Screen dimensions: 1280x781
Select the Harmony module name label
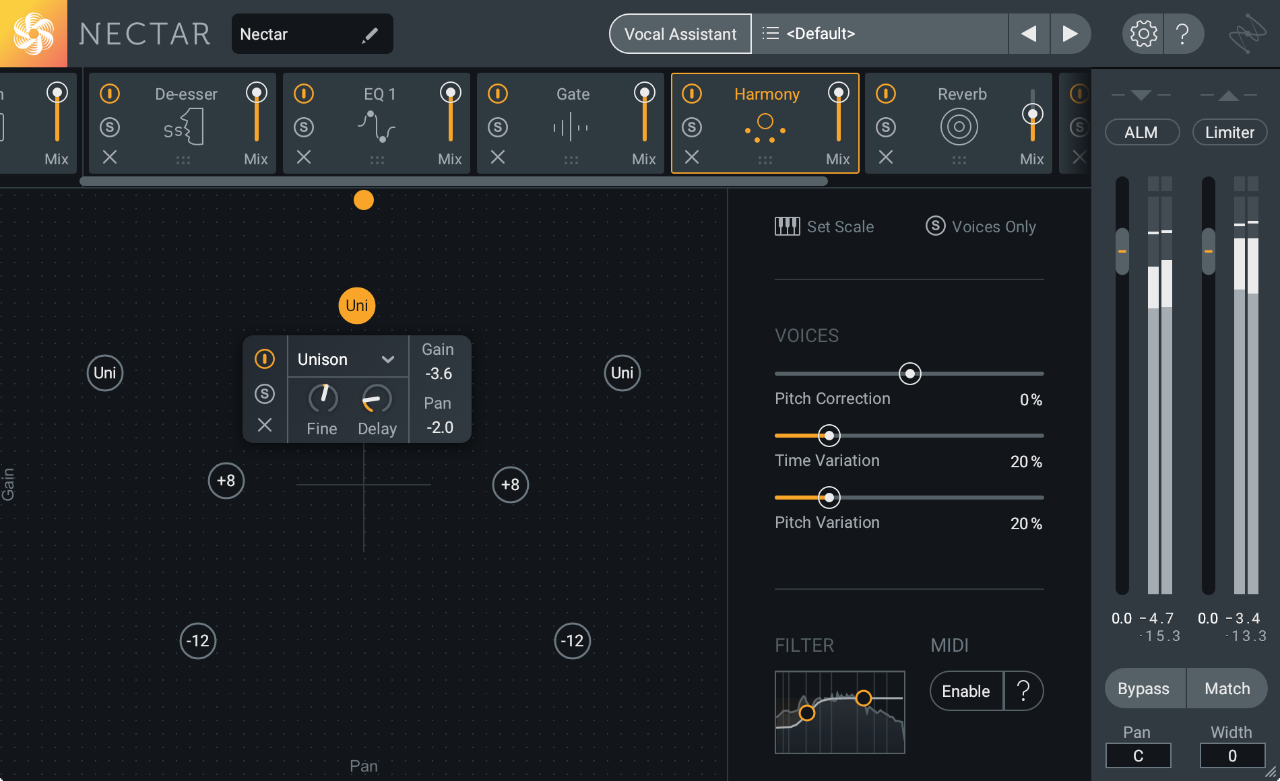pos(767,94)
